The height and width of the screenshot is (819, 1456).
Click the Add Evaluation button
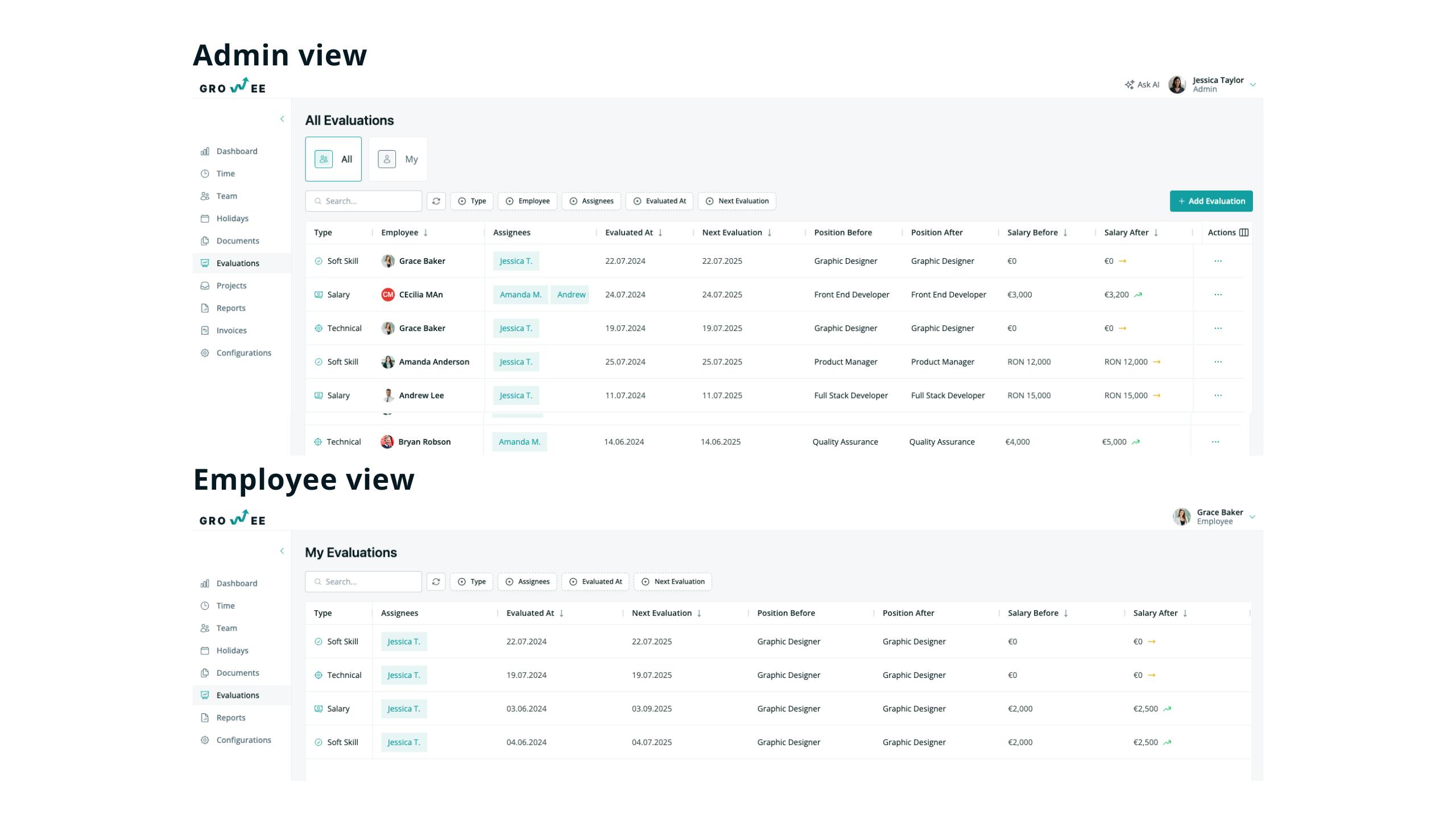1211,201
